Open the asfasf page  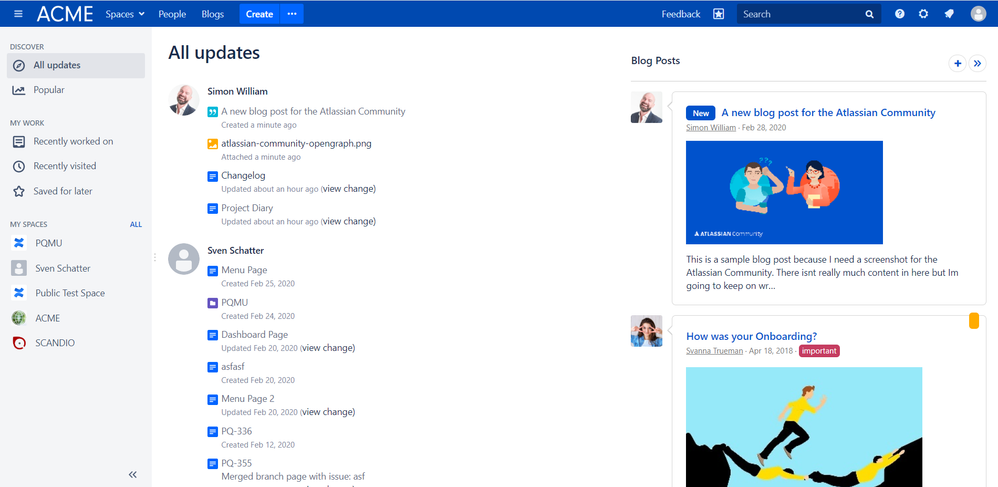pos(233,367)
